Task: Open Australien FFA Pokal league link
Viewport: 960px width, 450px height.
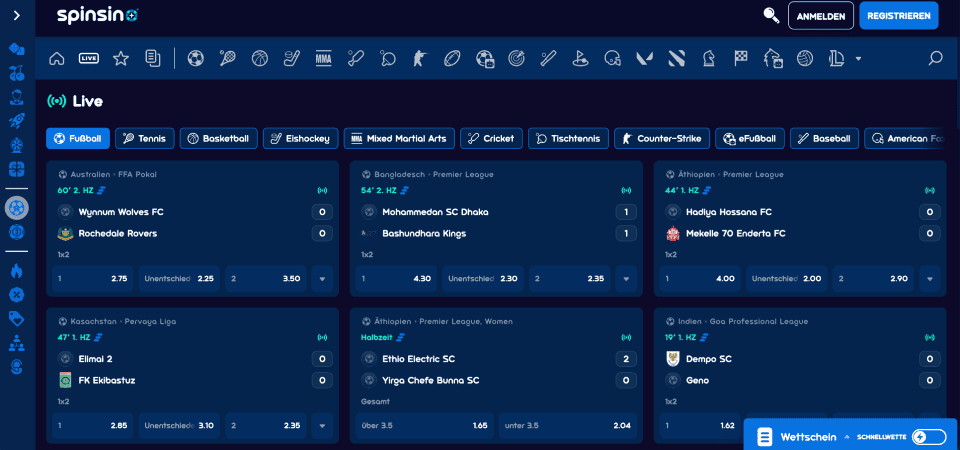Action: pos(113,174)
